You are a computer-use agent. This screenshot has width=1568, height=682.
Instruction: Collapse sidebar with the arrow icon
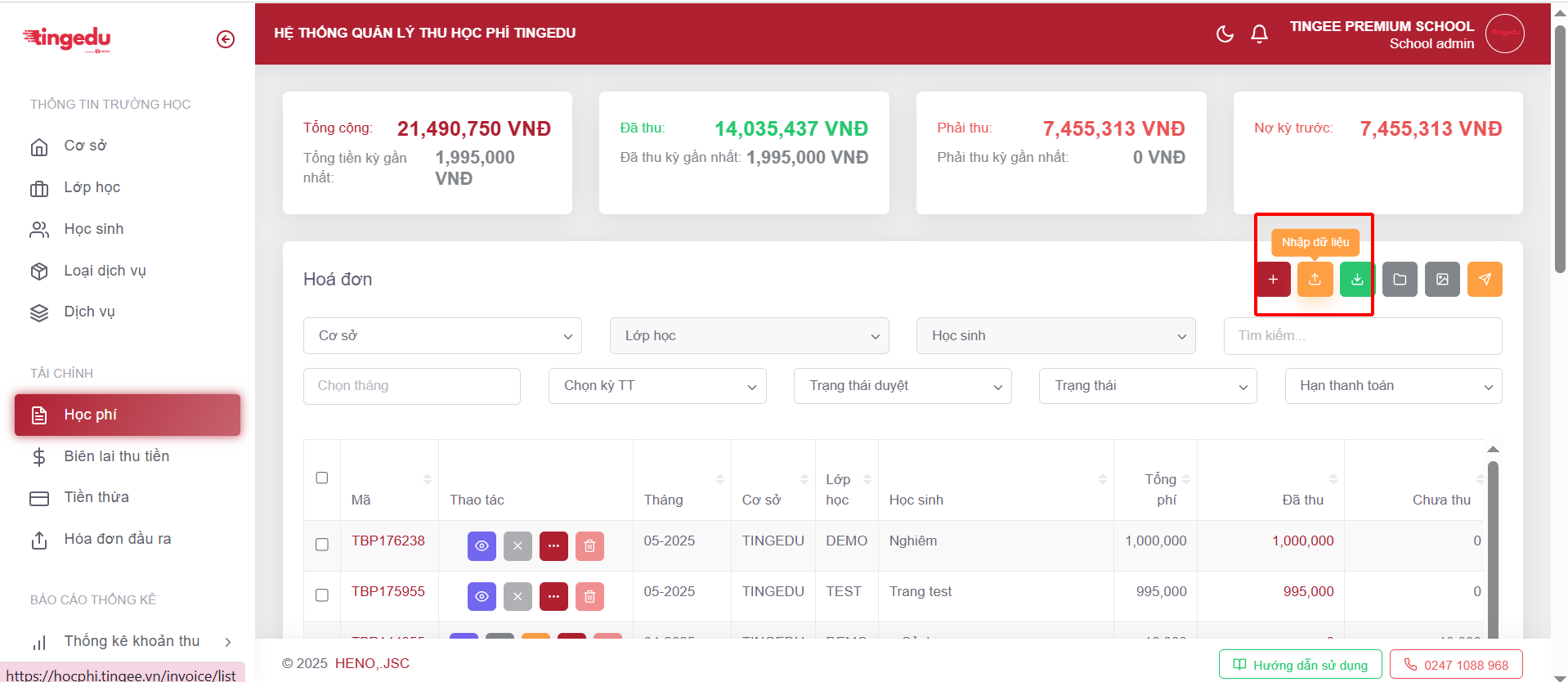(x=226, y=39)
